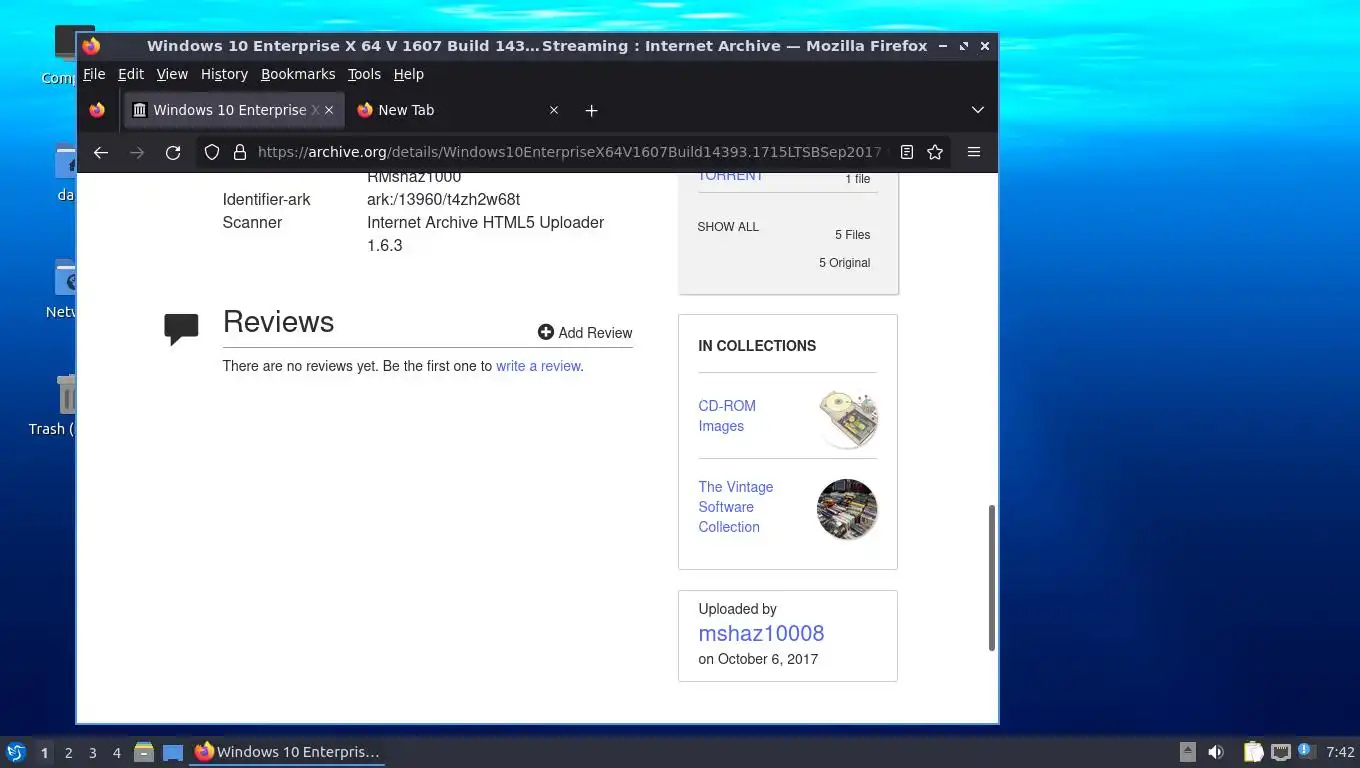Image resolution: width=1360 pixels, height=768 pixels.
Task: Follow the write a review link
Action: point(538,366)
